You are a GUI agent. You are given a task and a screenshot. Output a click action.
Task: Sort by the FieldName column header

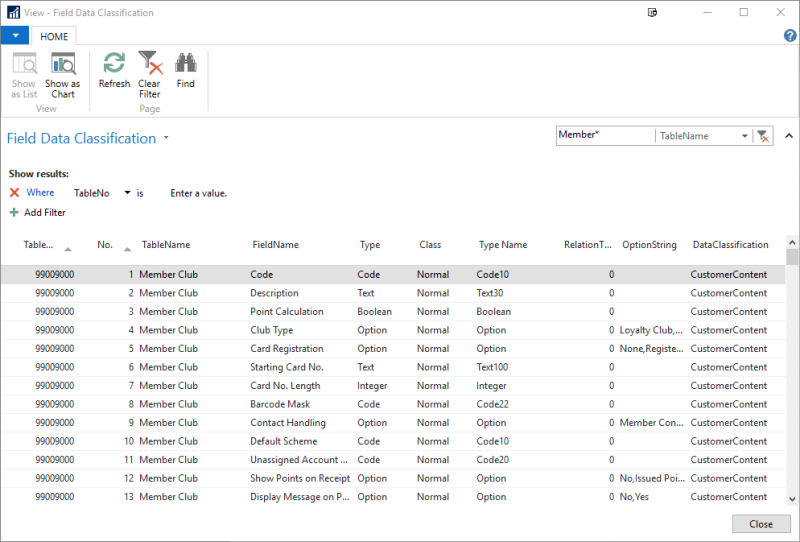point(275,244)
